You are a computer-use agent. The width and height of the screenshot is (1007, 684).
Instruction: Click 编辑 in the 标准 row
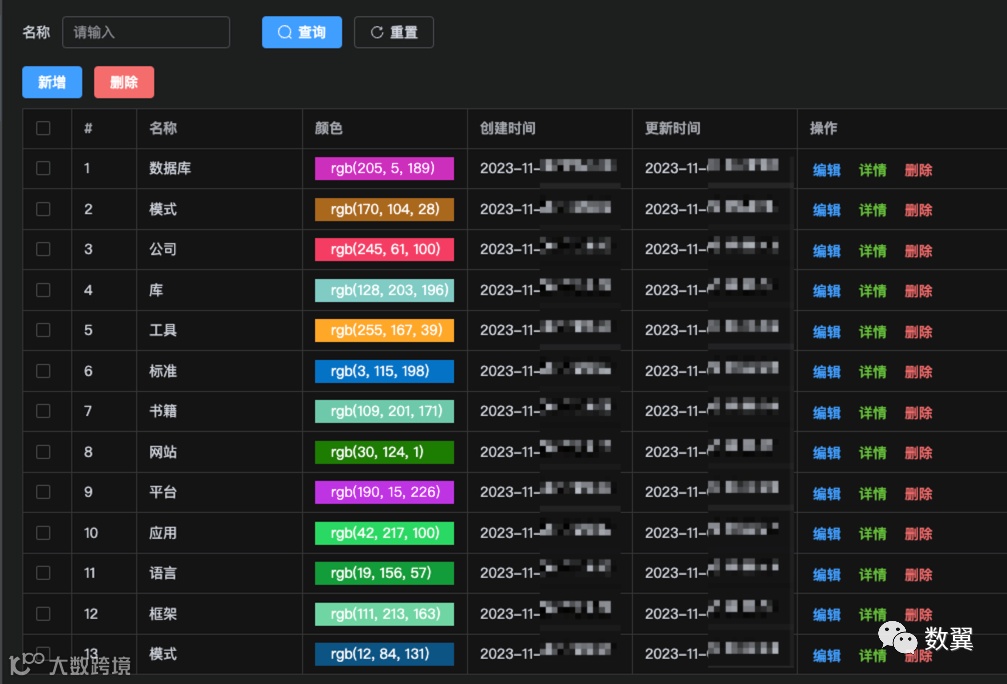coord(827,373)
